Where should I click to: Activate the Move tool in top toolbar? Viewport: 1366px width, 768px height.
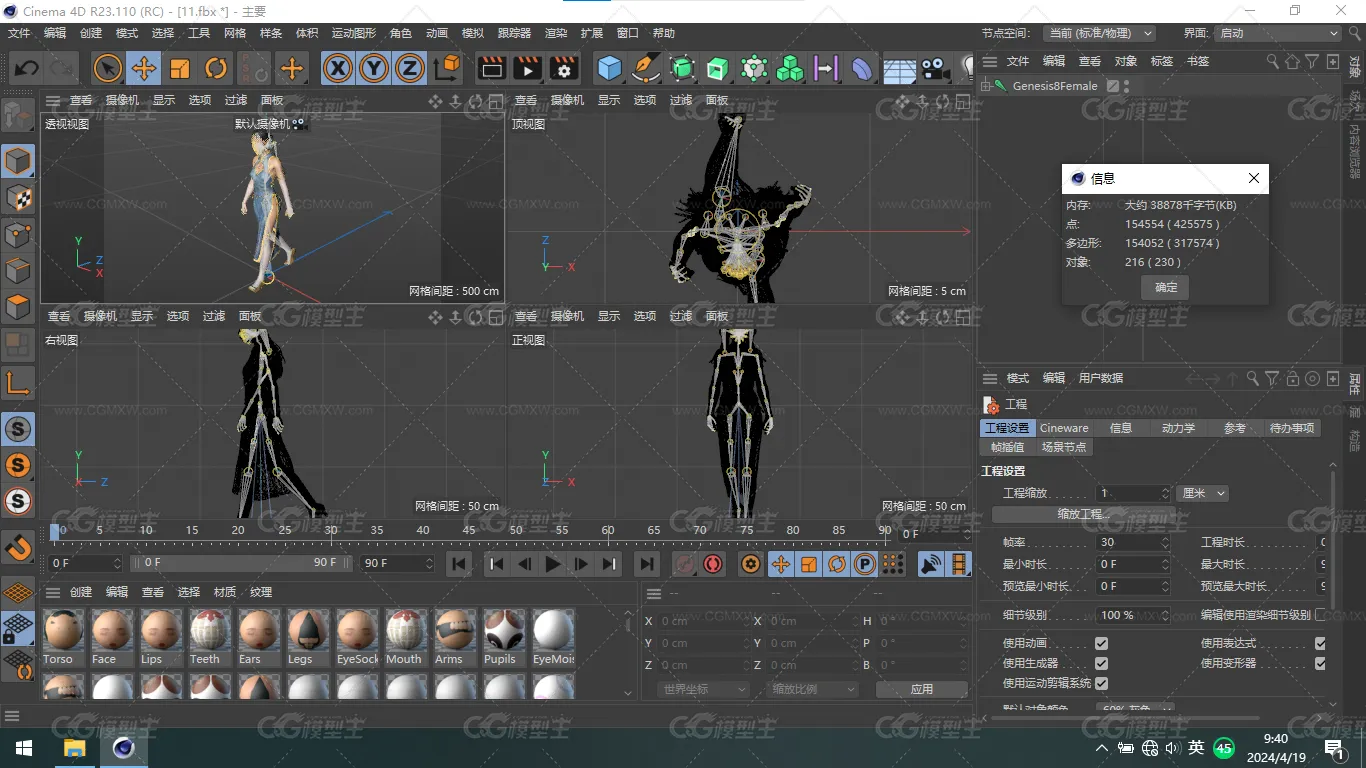(144, 68)
